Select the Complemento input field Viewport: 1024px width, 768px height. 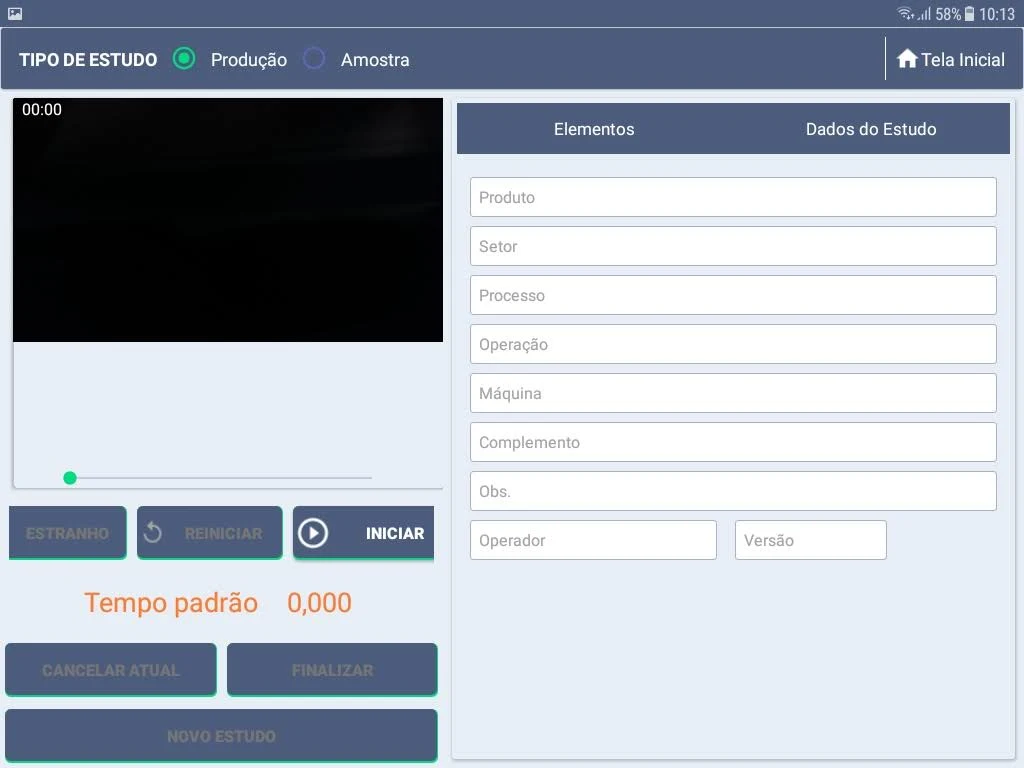(x=733, y=442)
